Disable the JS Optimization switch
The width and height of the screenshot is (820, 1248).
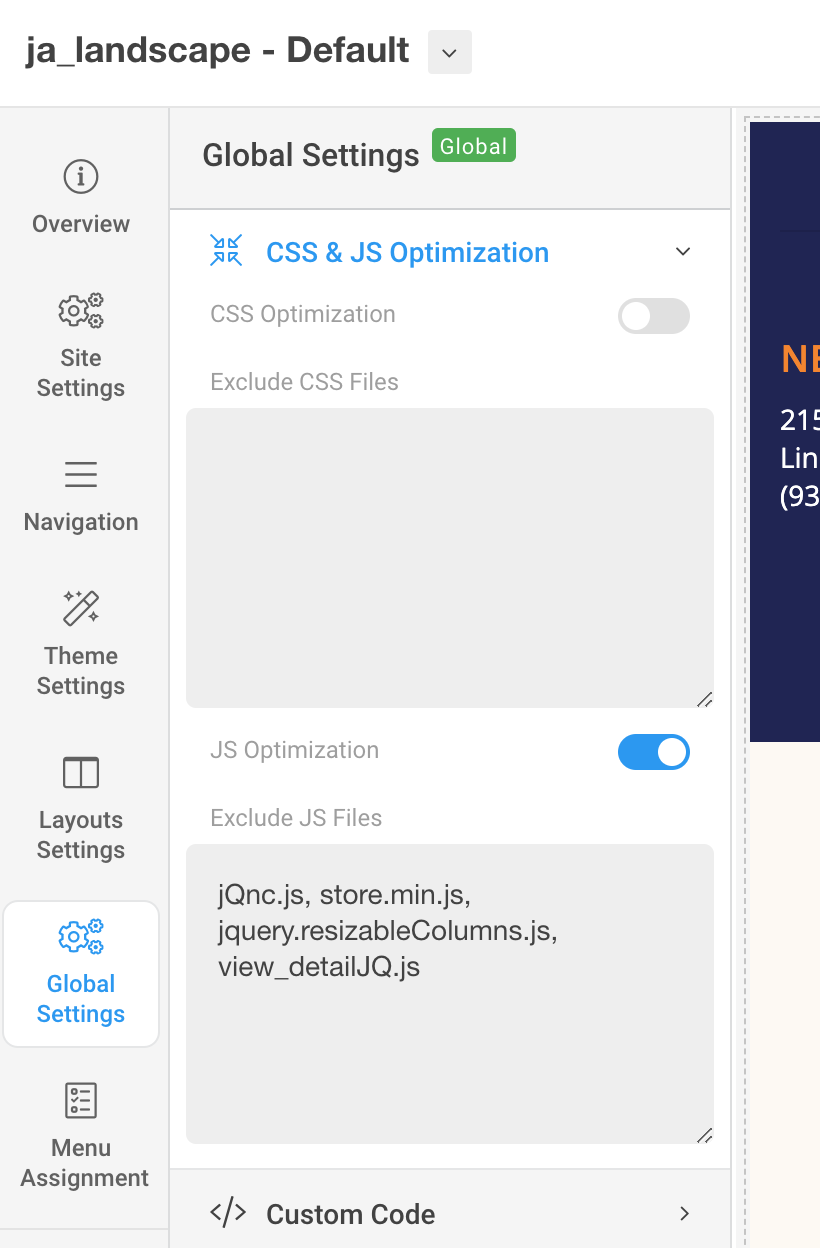654,752
